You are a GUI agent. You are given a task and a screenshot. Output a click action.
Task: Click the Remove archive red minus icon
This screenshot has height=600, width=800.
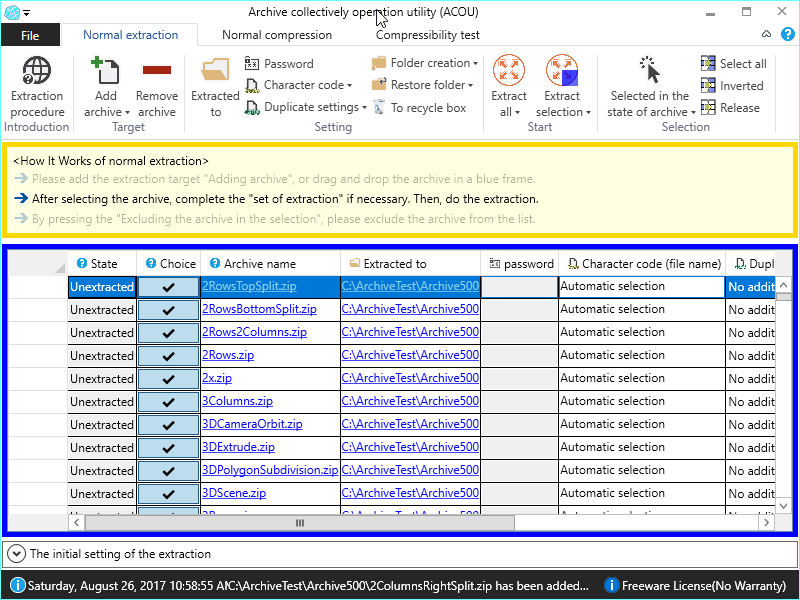click(x=157, y=70)
